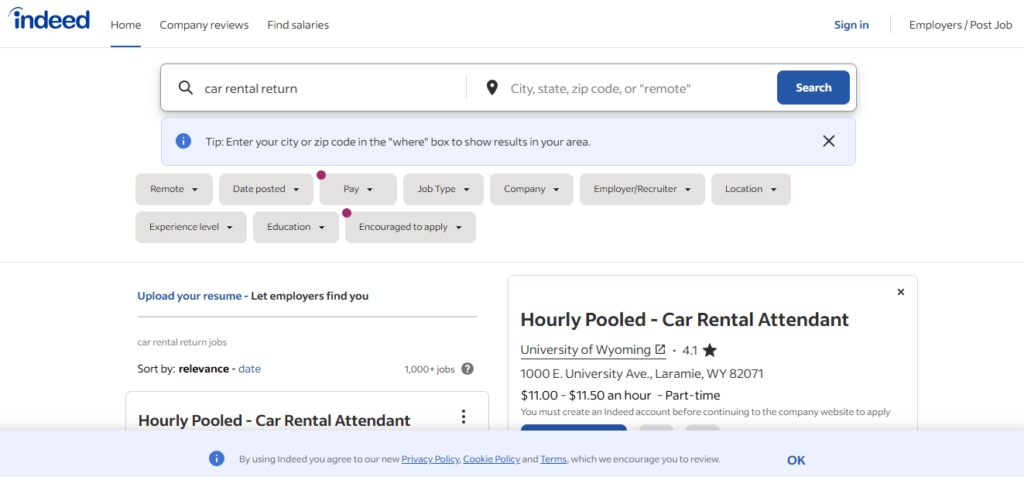Click the 4.1 rating number
This screenshot has width=1024, height=477.
click(690, 350)
